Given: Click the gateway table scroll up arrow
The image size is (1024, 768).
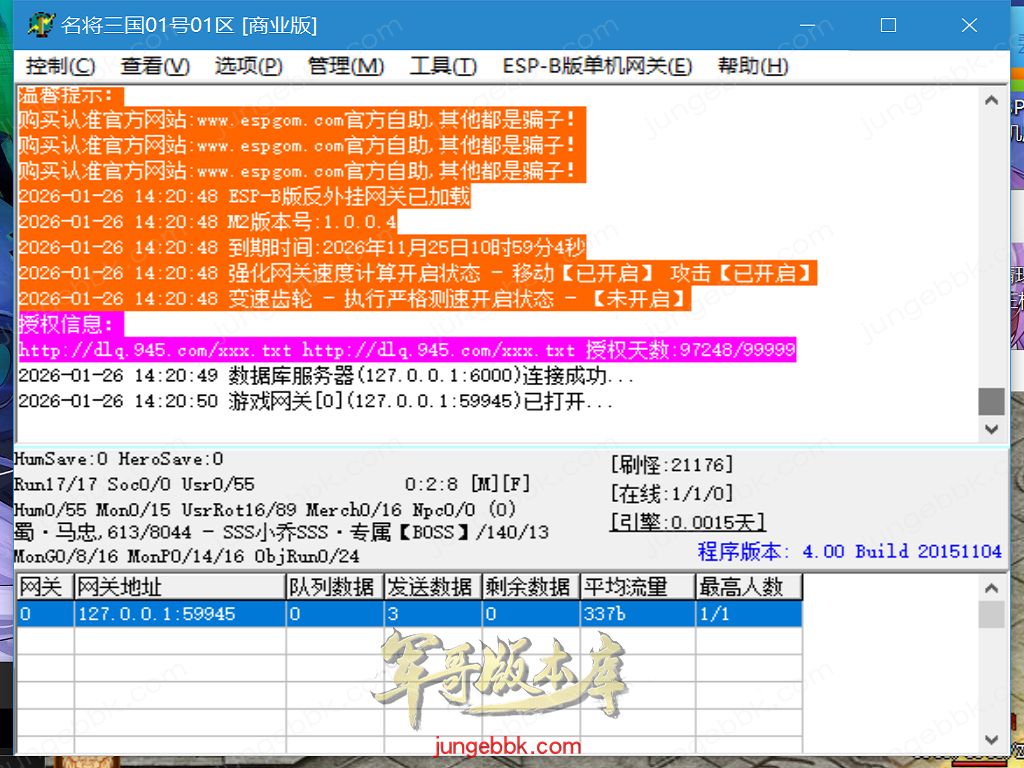Looking at the screenshot, I should click(x=991, y=586).
